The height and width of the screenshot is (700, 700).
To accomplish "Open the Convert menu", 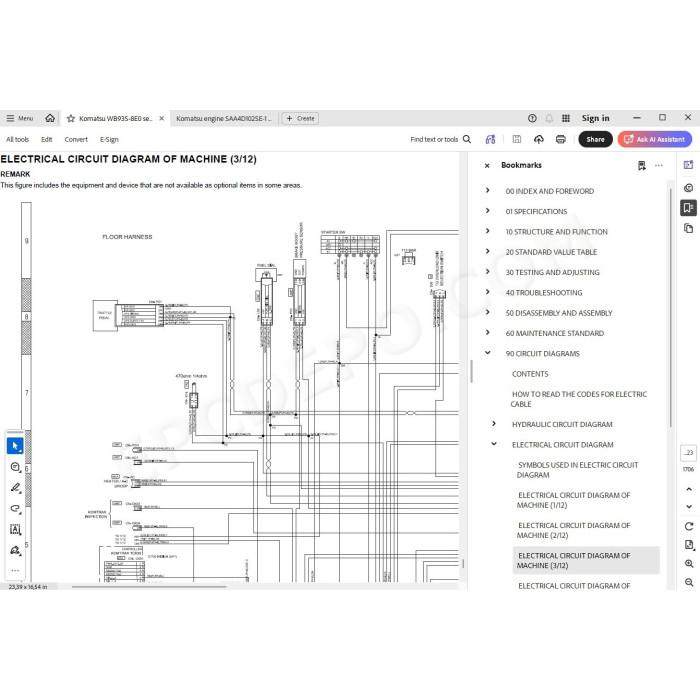I will [x=76, y=139].
